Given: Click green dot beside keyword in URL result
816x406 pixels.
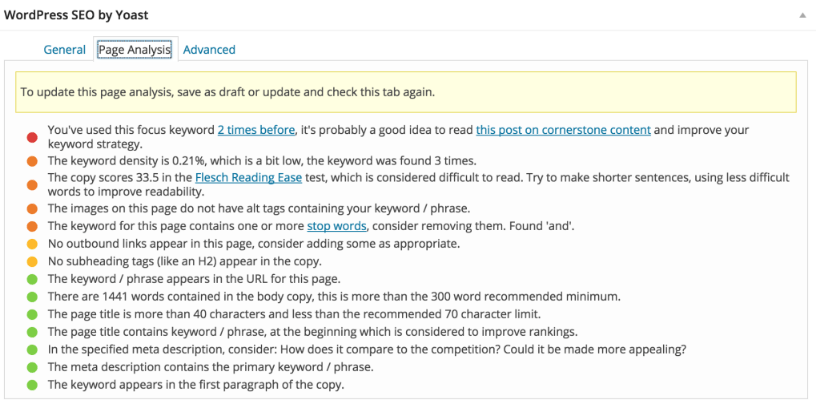Looking at the screenshot, I should click(33, 279).
